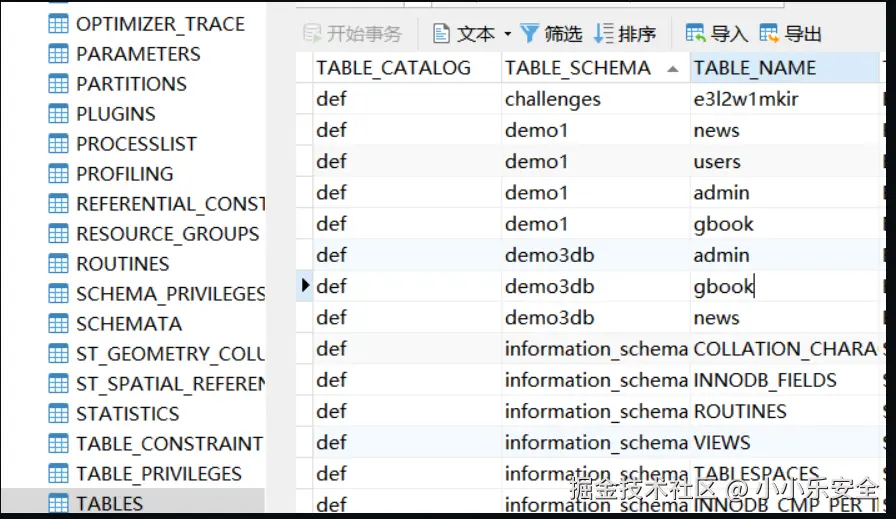Click the ROUTINES table icon in sidebar
The height and width of the screenshot is (519, 896).
(59, 264)
